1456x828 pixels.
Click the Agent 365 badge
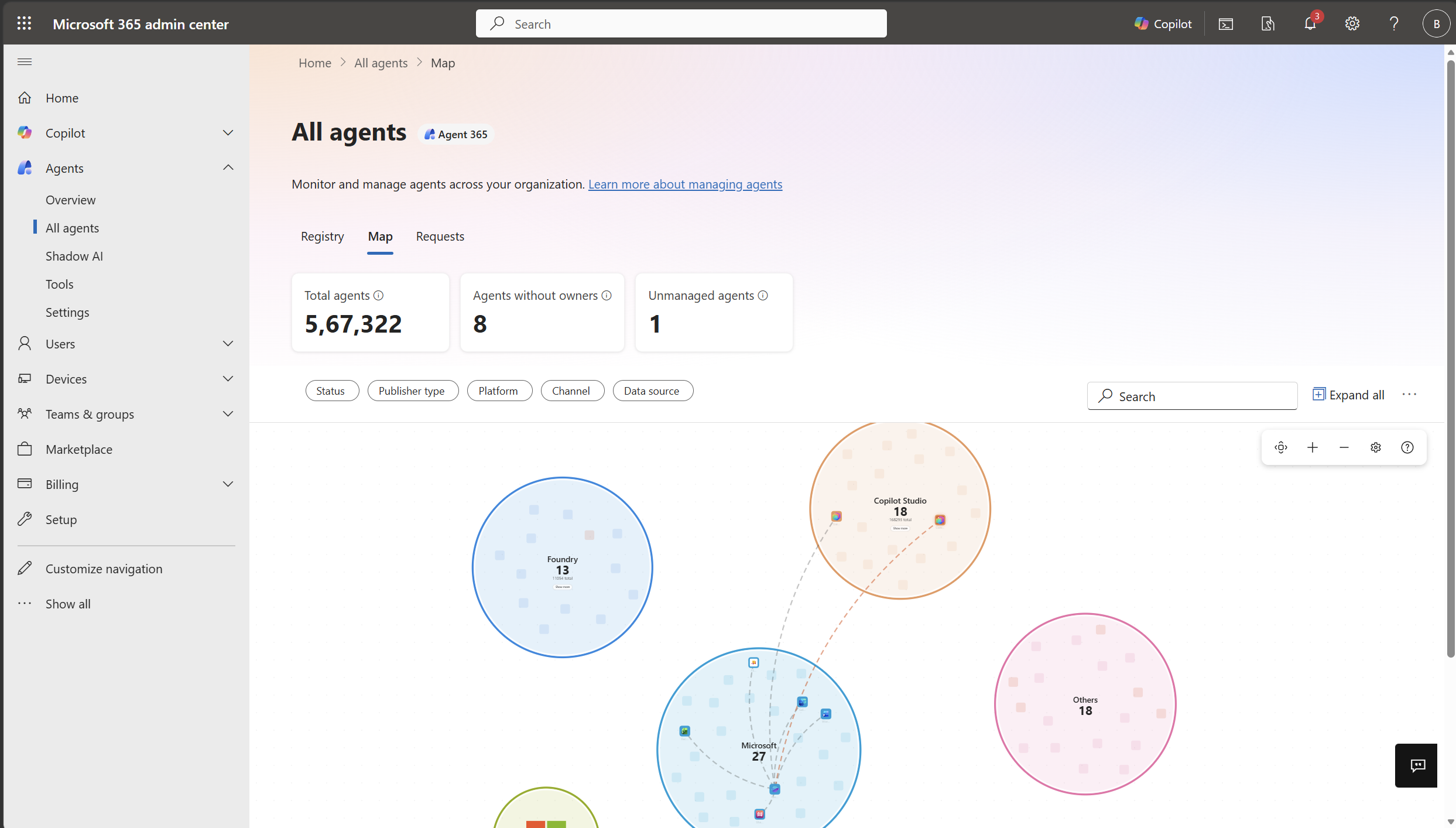(x=456, y=134)
